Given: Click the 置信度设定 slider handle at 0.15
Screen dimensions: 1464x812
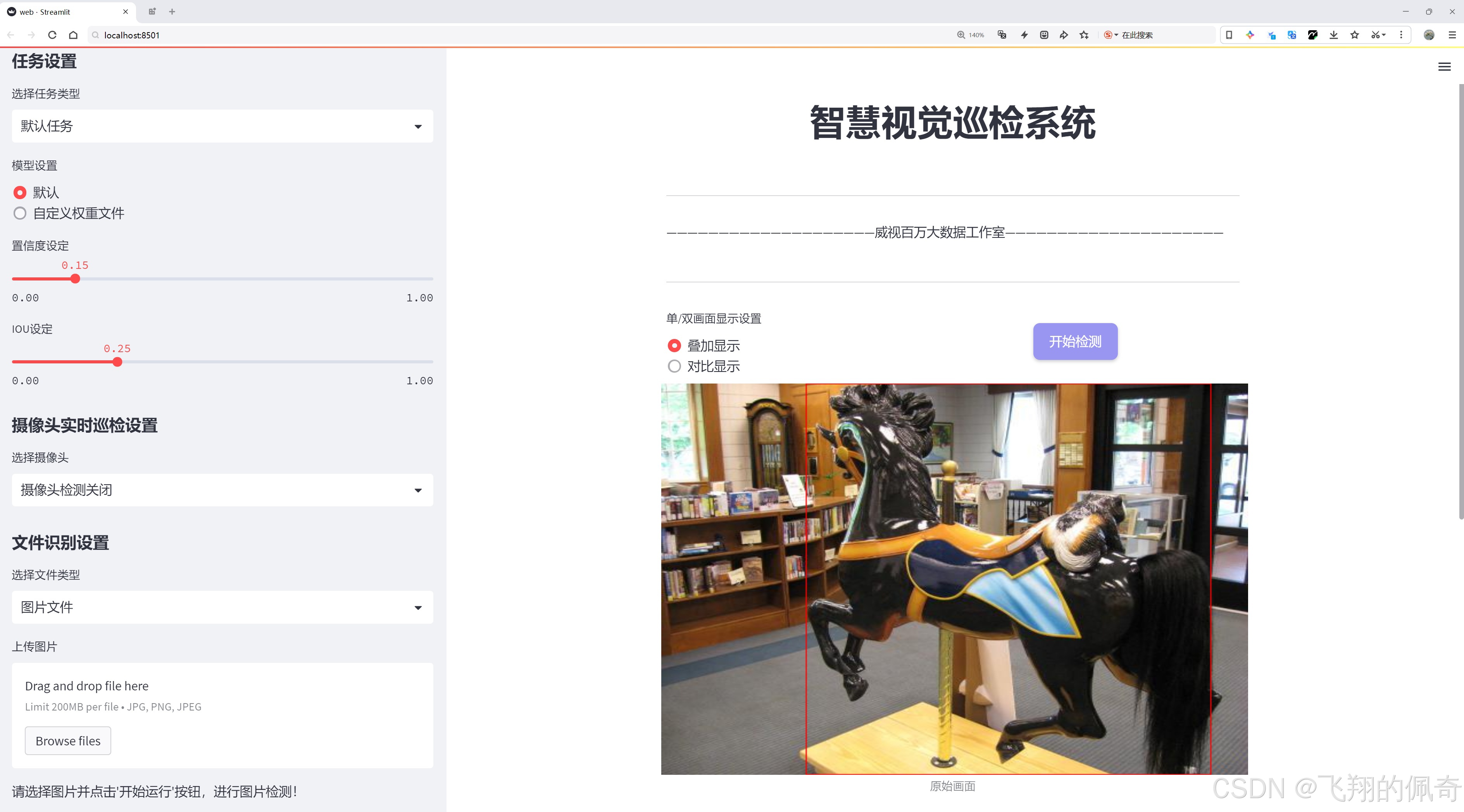Looking at the screenshot, I should (x=75, y=279).
